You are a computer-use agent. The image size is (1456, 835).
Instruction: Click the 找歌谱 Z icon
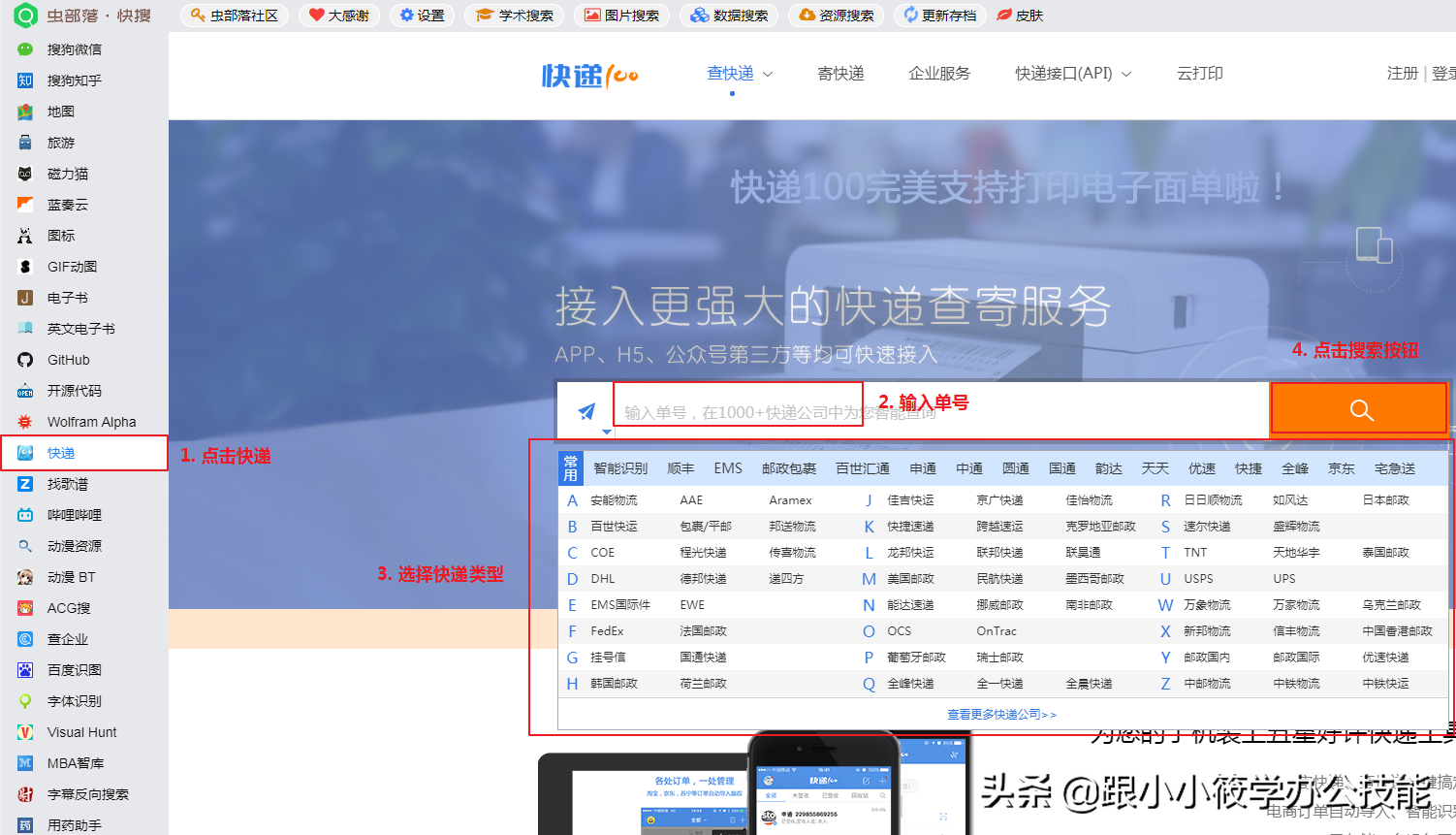pos(25,484)
